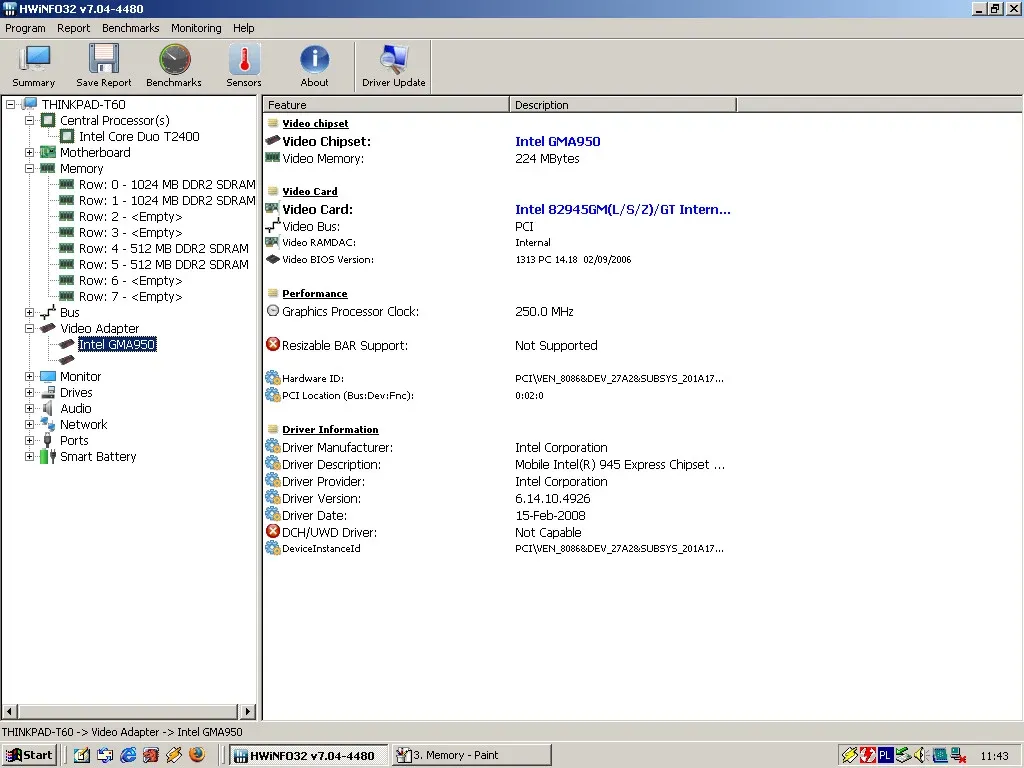Select Row: 7 - <Empty> memory slot
The image size is (1024, 768).
[x=131, y=296]
